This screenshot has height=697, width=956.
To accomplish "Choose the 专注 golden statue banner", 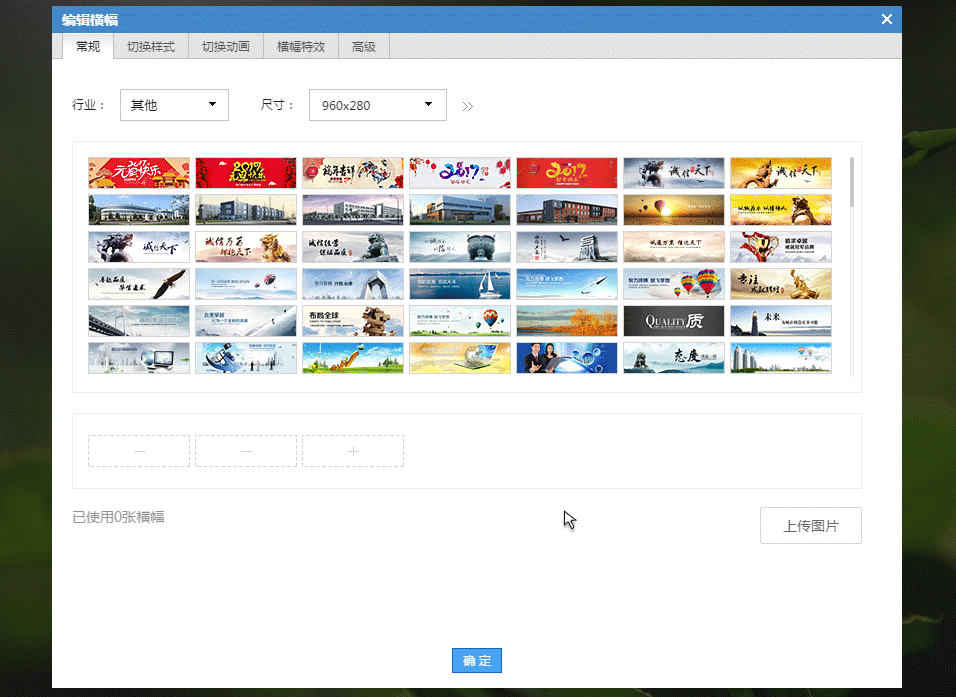I will pos(781,284).
